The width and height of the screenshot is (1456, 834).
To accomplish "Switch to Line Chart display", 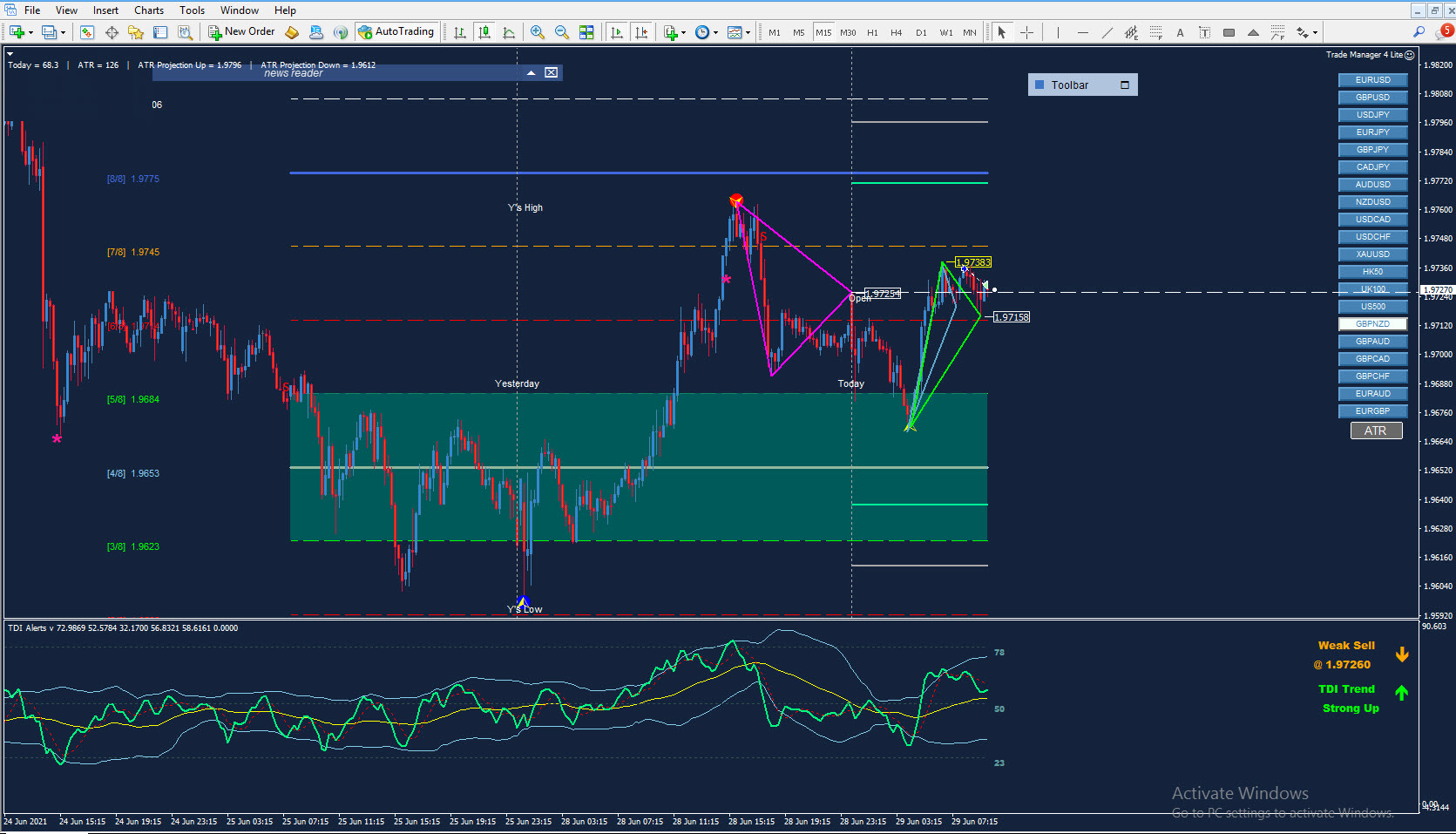I will click(509, 32).
